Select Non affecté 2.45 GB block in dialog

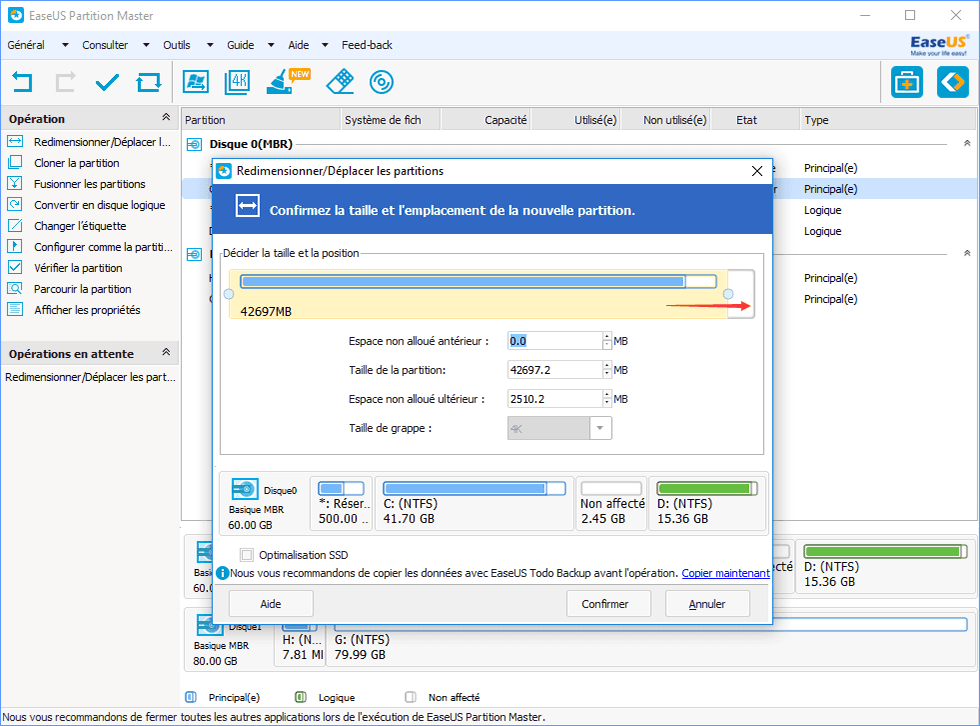[611, 504]
